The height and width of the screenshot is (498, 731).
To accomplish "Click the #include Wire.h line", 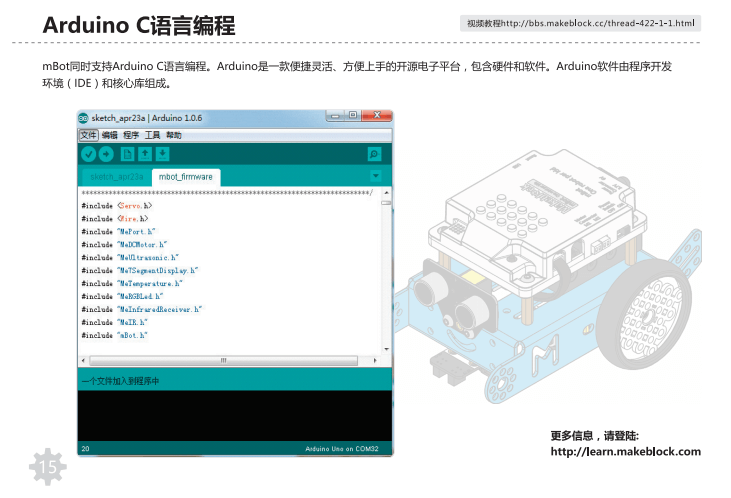I will pos(115,219).
